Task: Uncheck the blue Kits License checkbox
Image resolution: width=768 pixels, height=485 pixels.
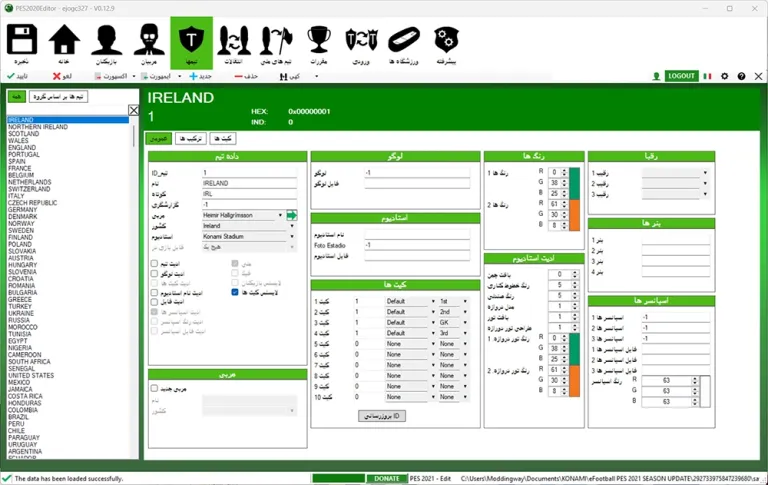Action: click(235, 292)
